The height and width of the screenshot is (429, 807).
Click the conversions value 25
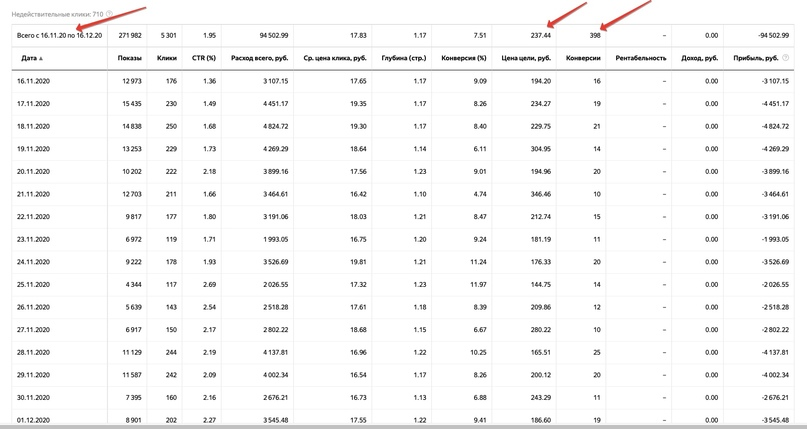click(597, 353)
